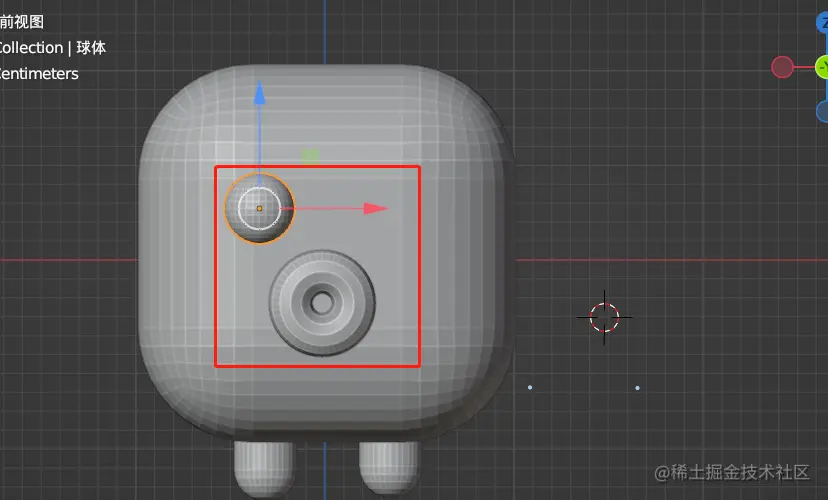Click the dark blue negative Z gizmo circle

[x=823, y=112]
